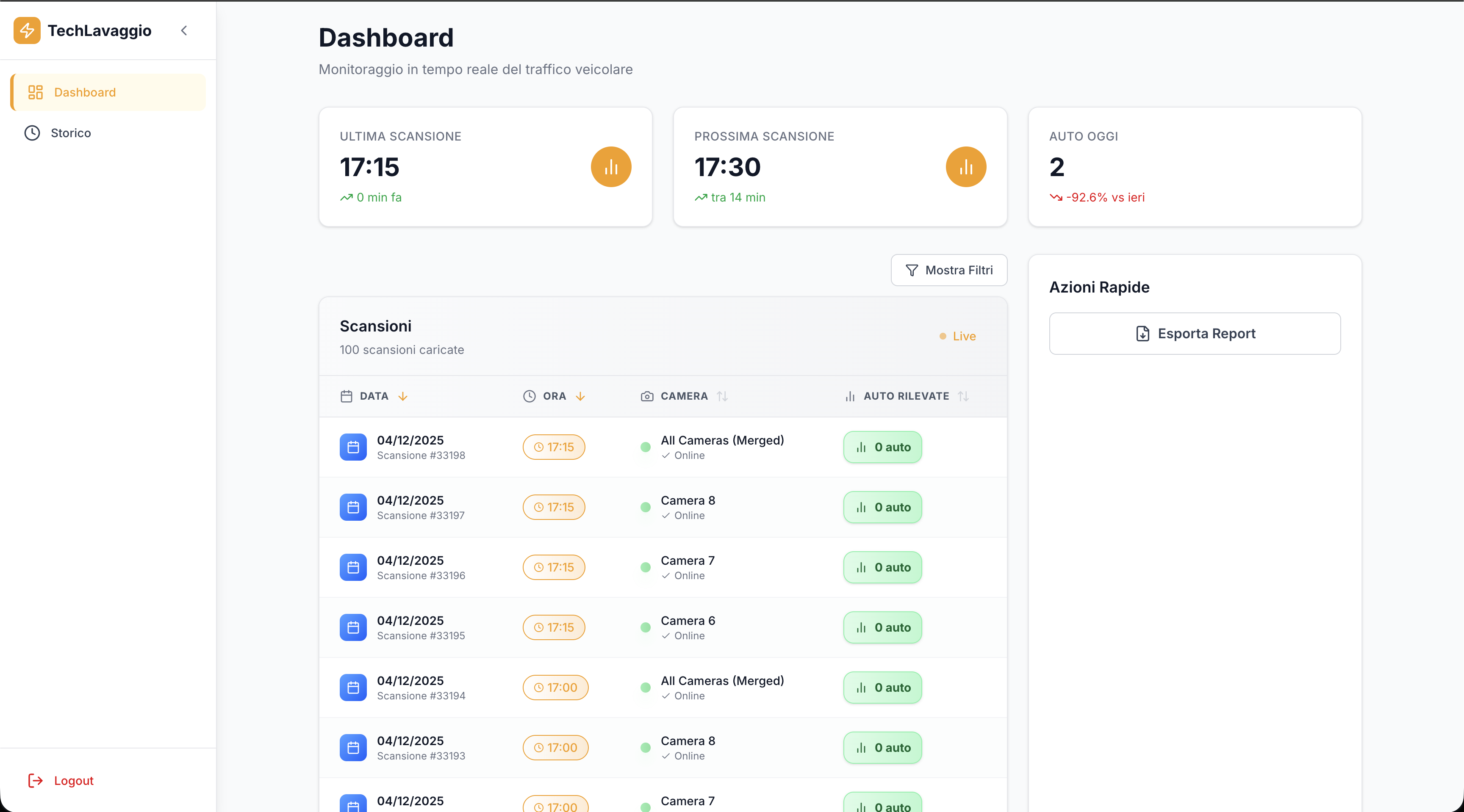Click the chart icon on Prossima Scansione card
This screenshot has height=812, width=1464.
coord(965,166)
